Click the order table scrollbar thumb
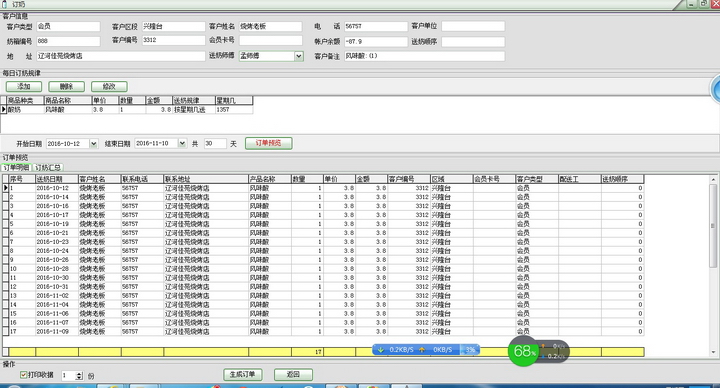720x388 pixels. [713, 226]
